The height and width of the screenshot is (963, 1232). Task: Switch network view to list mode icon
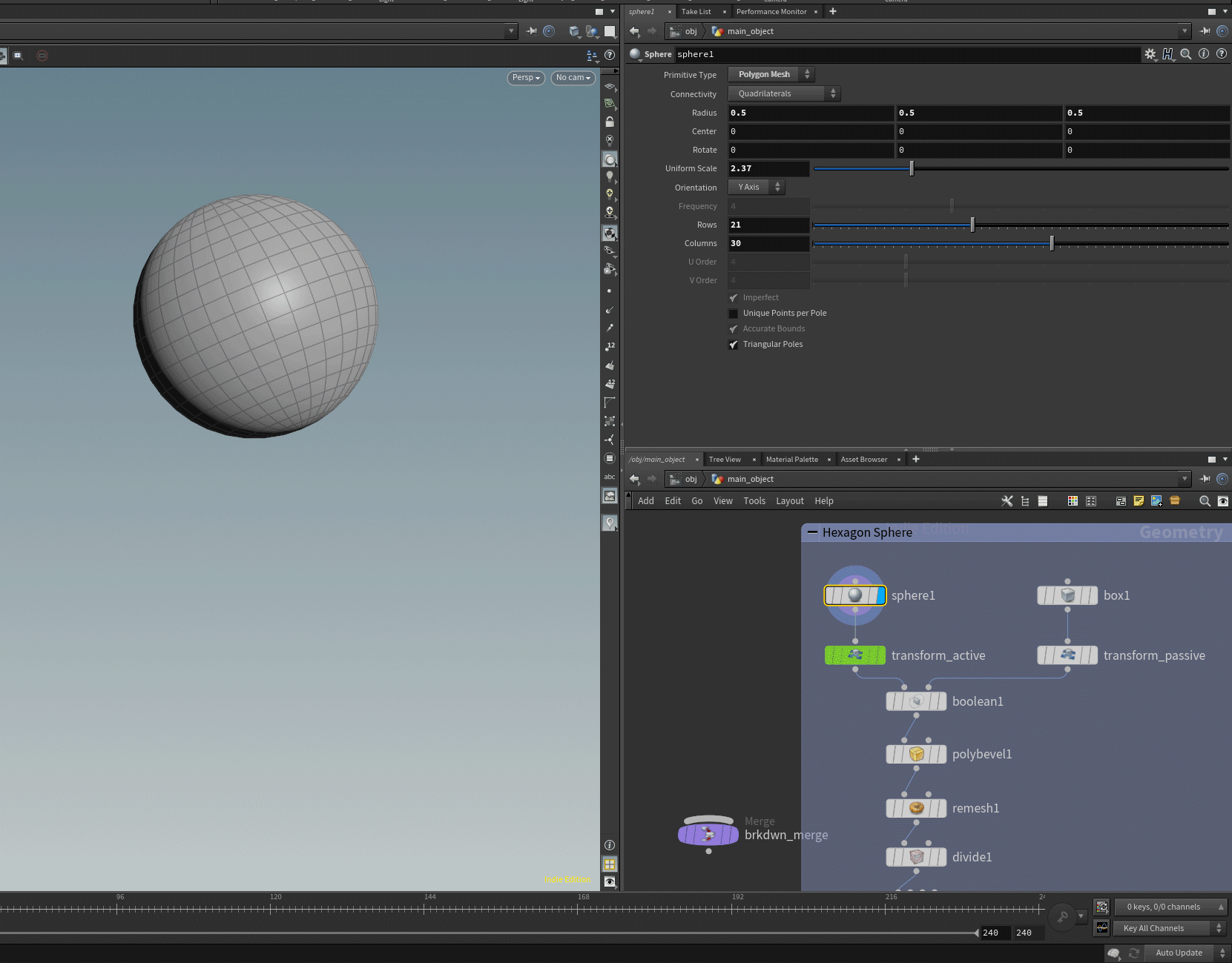1043,501
